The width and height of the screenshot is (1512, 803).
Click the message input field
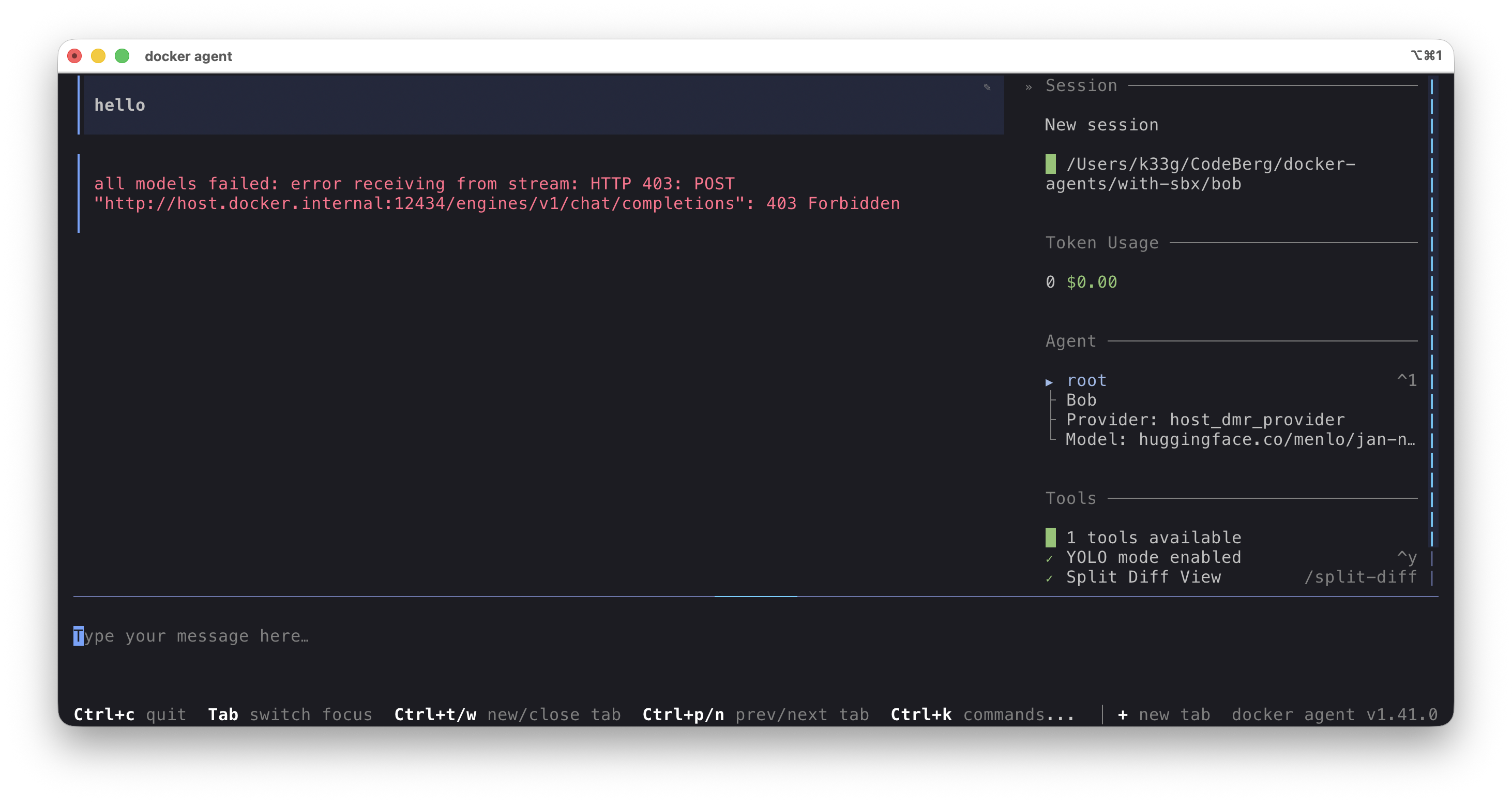tap(411, 636)
